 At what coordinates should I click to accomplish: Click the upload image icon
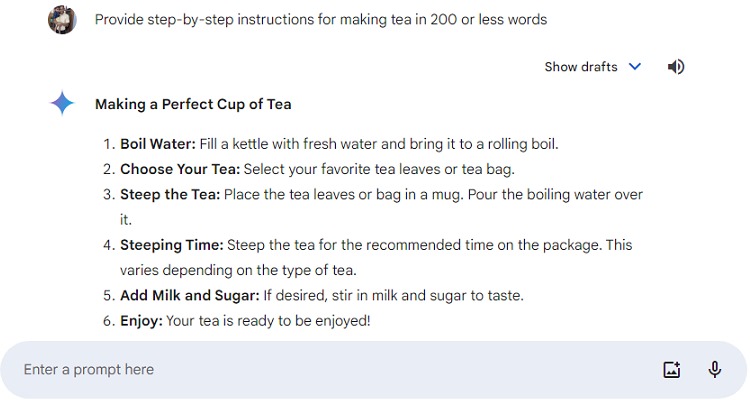[672, 370]
